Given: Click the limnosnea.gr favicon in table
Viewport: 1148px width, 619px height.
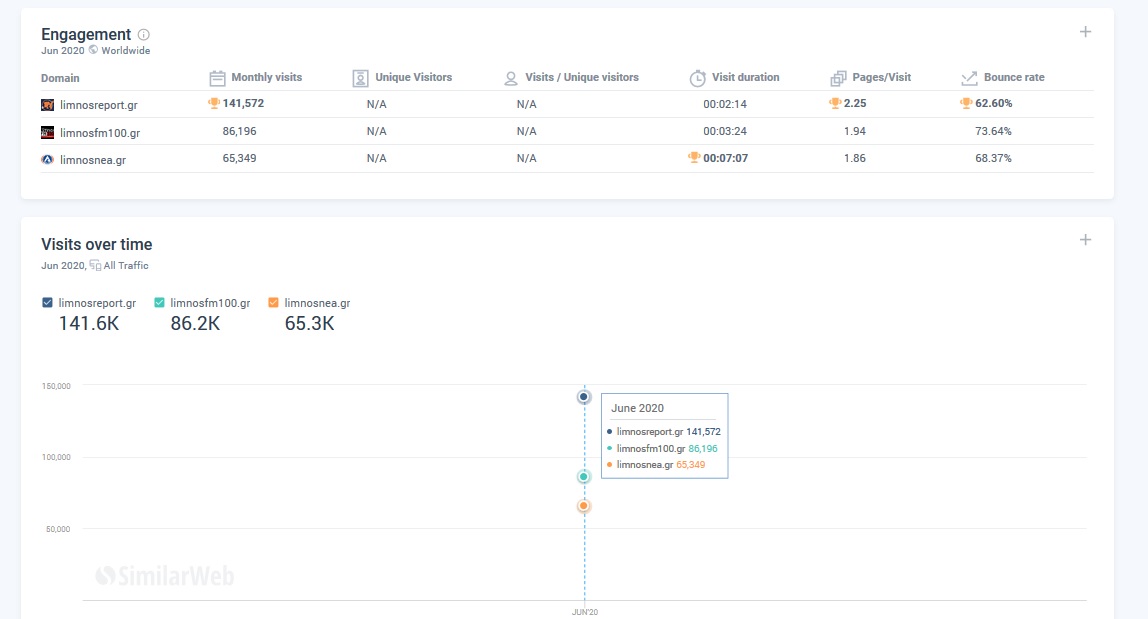Looking at the screenshot, I should tap(47, 159).
